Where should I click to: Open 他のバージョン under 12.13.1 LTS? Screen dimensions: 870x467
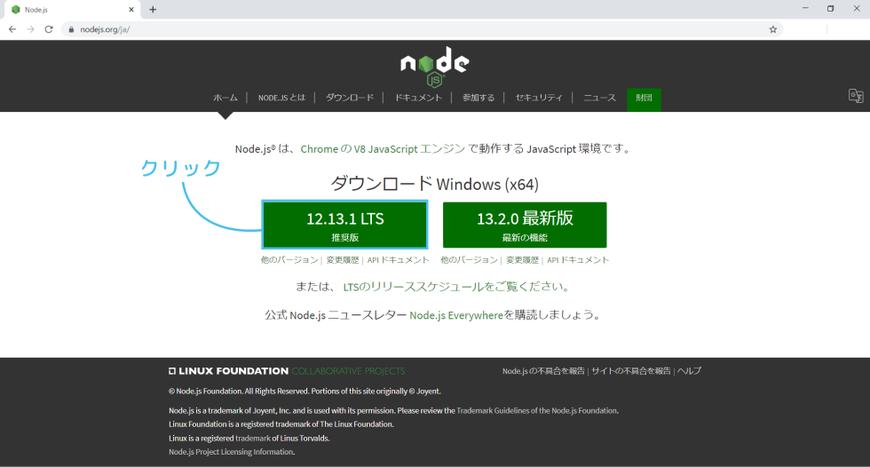pos(289,260)
